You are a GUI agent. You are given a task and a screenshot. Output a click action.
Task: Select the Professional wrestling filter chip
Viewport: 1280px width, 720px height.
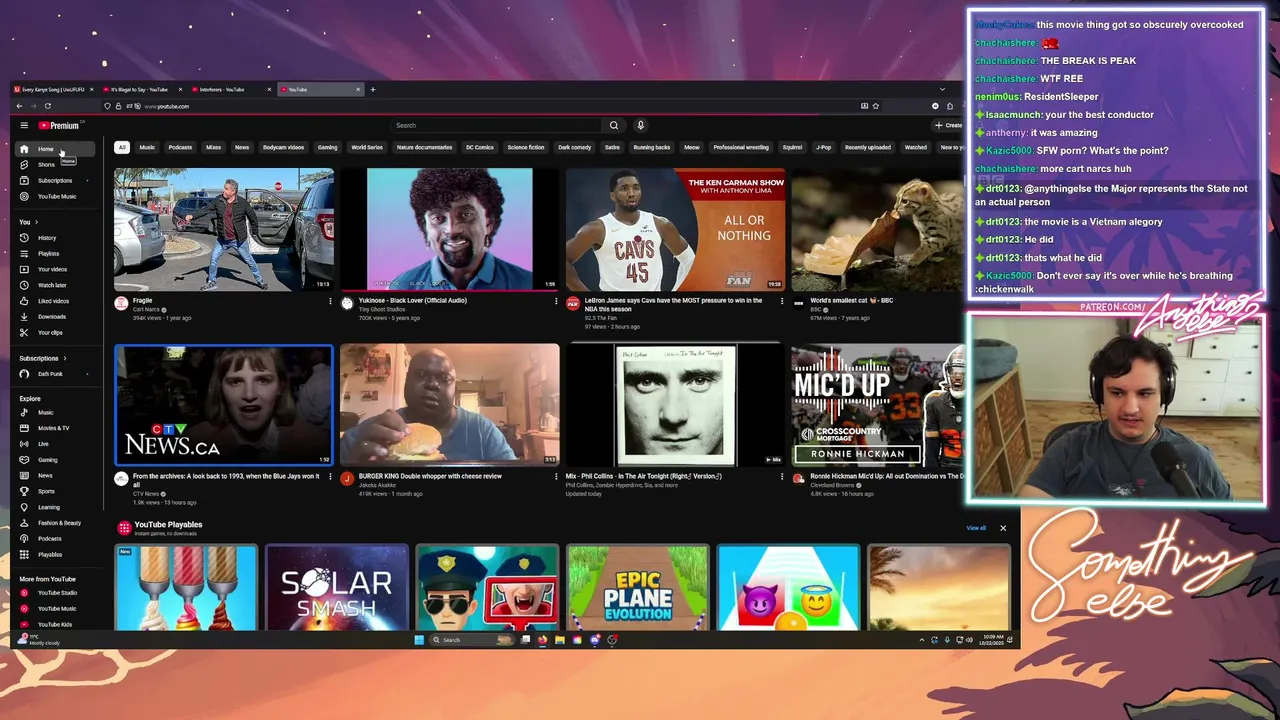[741, 147]
